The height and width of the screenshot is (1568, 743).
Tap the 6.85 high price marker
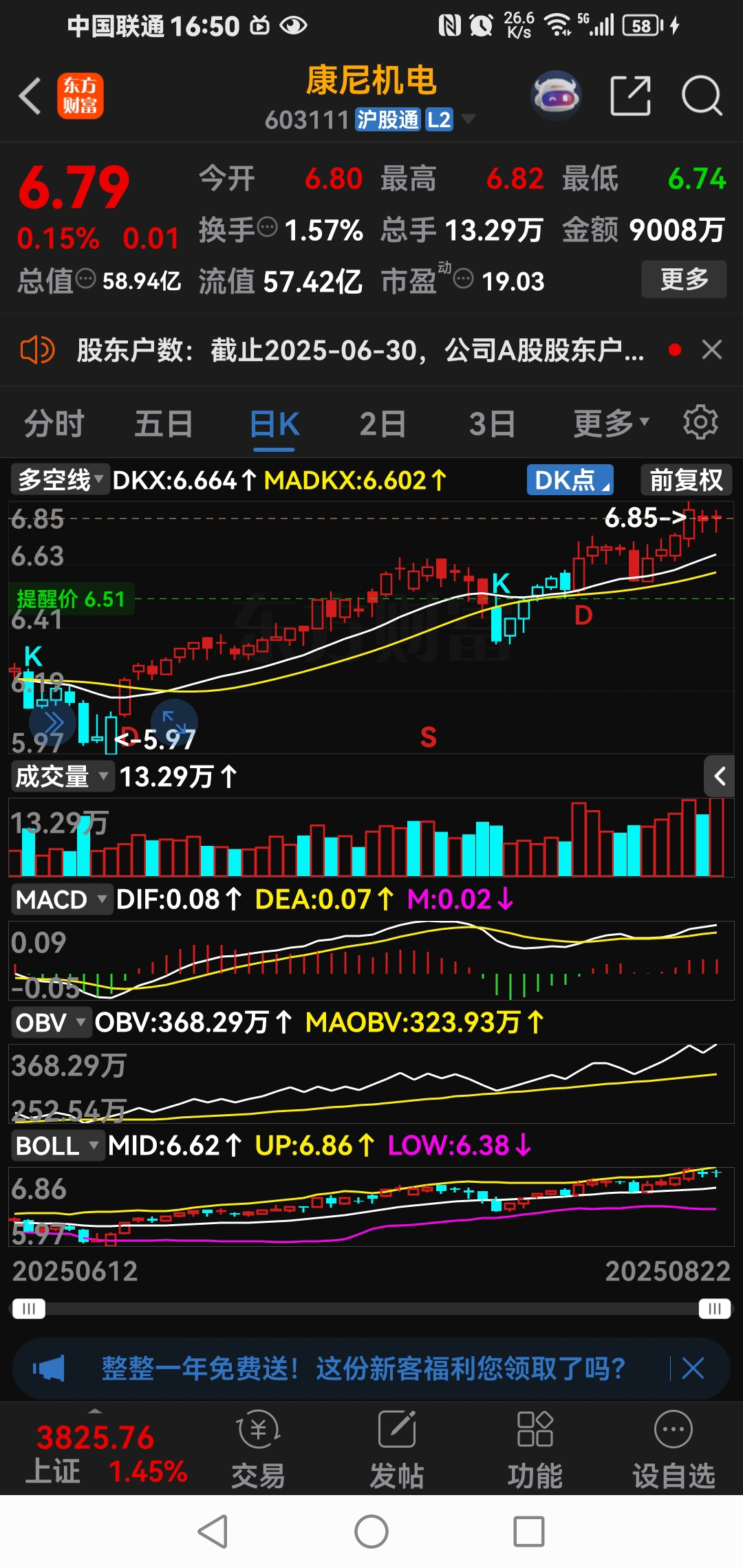(x=645, y=517)
